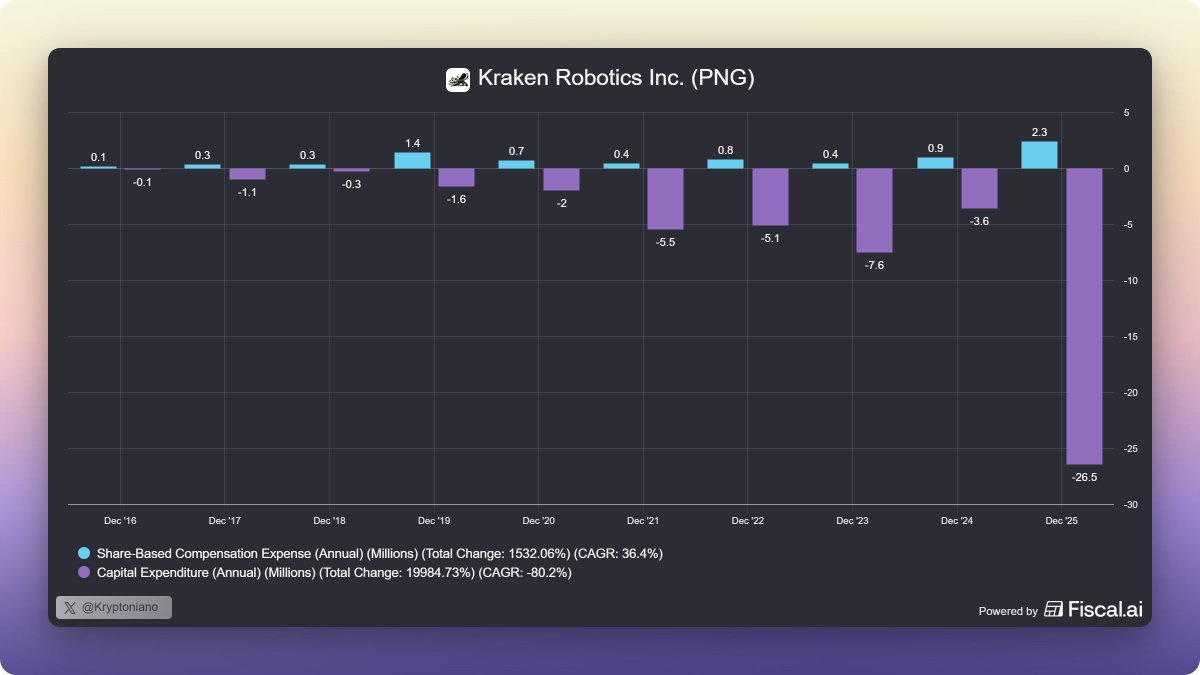Click the data label 1.4
Screen dimensions: 1200x675
(412, 141)
